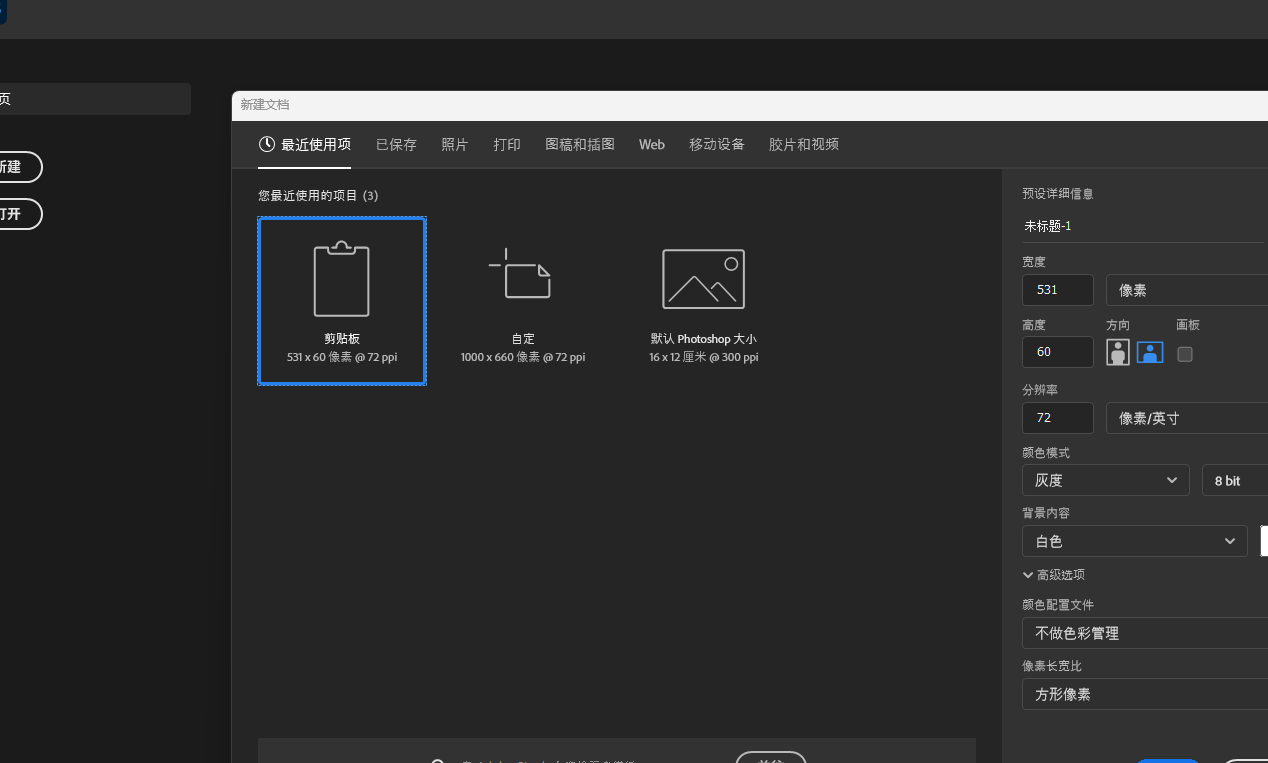Screen dimensions: 1268x763
Task: Click the background color swatch
Action: tap(1264, 541)
